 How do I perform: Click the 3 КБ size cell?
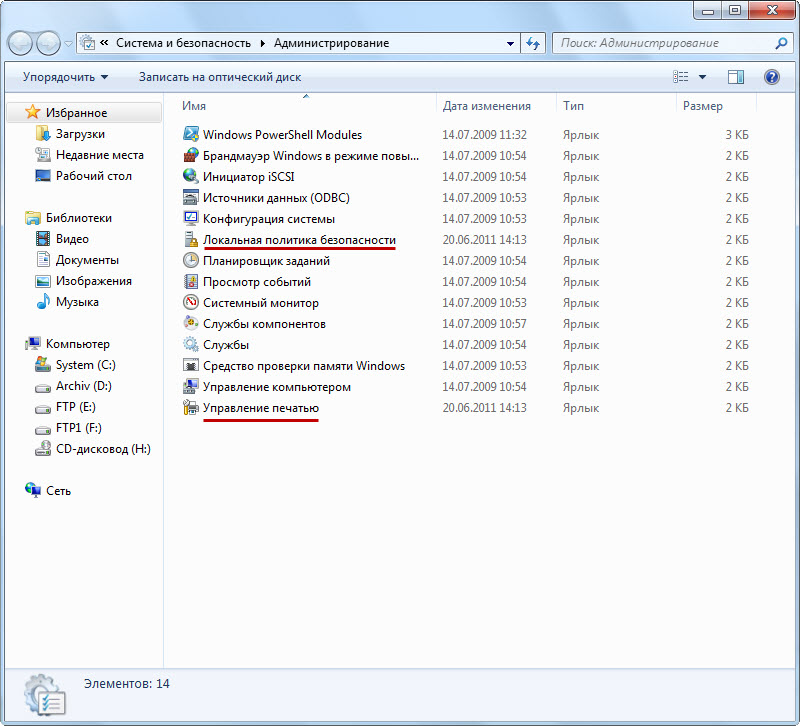point(737,135)
